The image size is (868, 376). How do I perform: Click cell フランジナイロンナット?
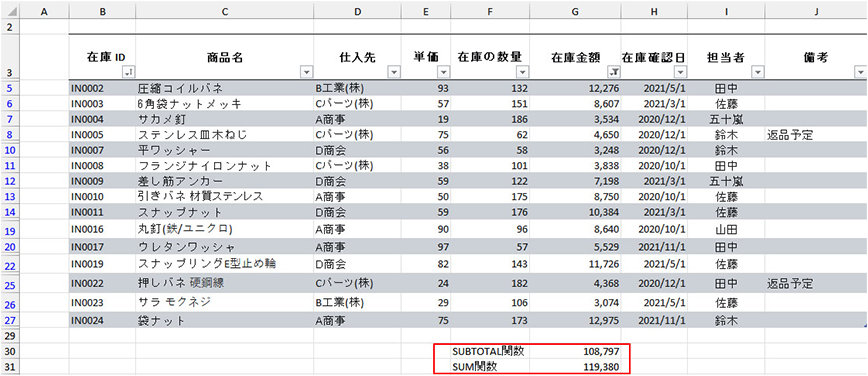(224, 166)
